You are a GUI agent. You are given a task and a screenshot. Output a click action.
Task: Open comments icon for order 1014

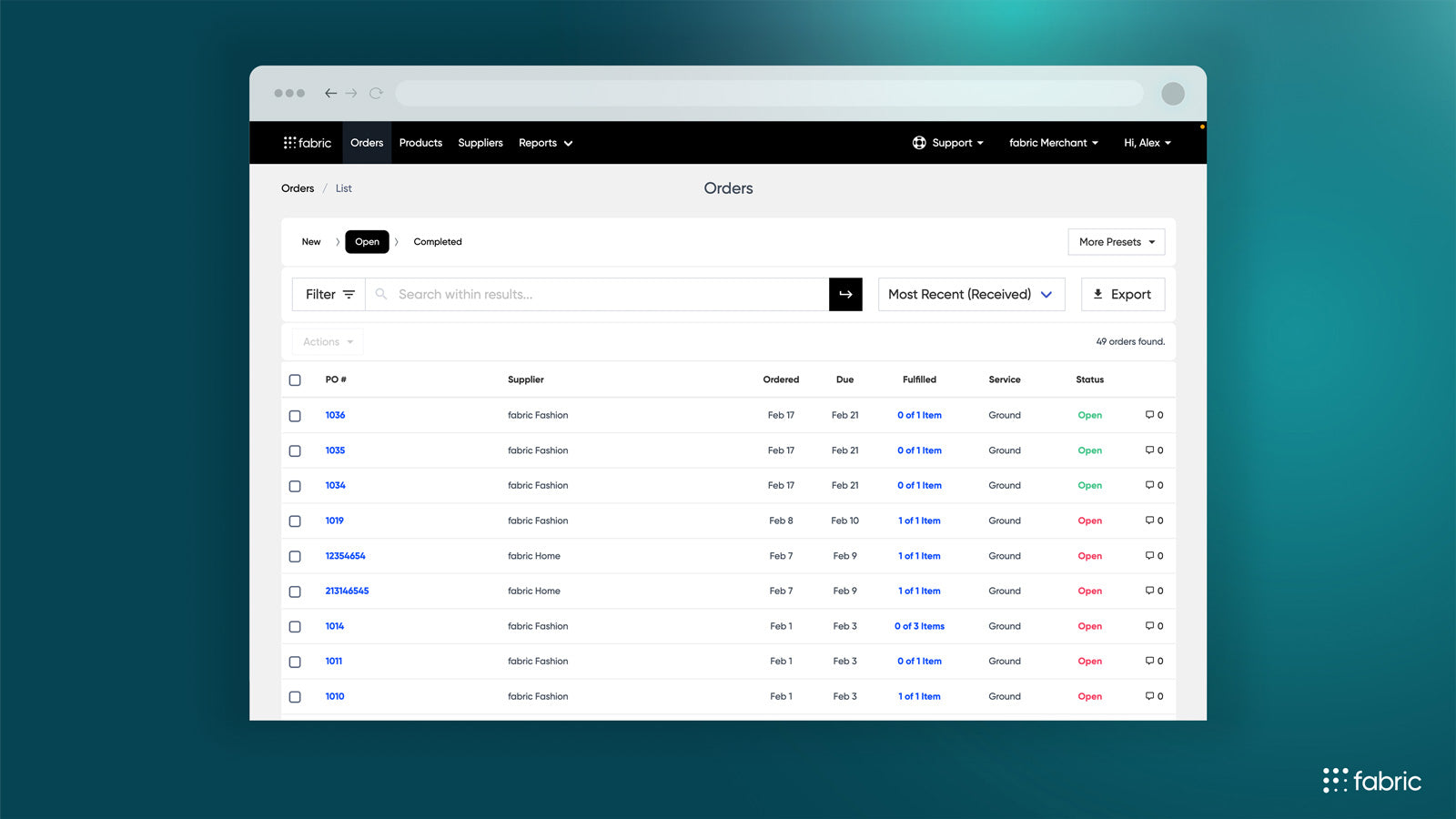pos(1149,626)
